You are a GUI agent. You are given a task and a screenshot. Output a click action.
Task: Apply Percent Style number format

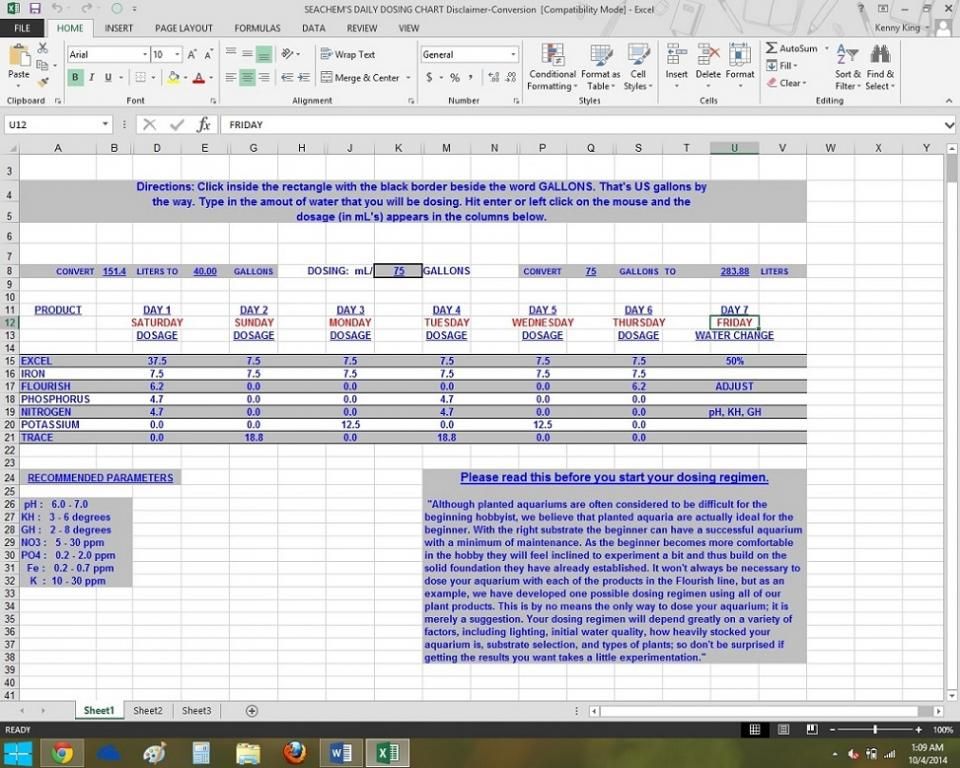(455, 78)
